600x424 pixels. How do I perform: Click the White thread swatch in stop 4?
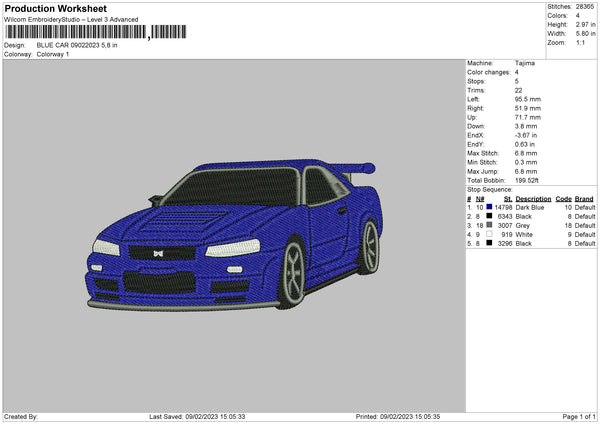click(489, 234)
